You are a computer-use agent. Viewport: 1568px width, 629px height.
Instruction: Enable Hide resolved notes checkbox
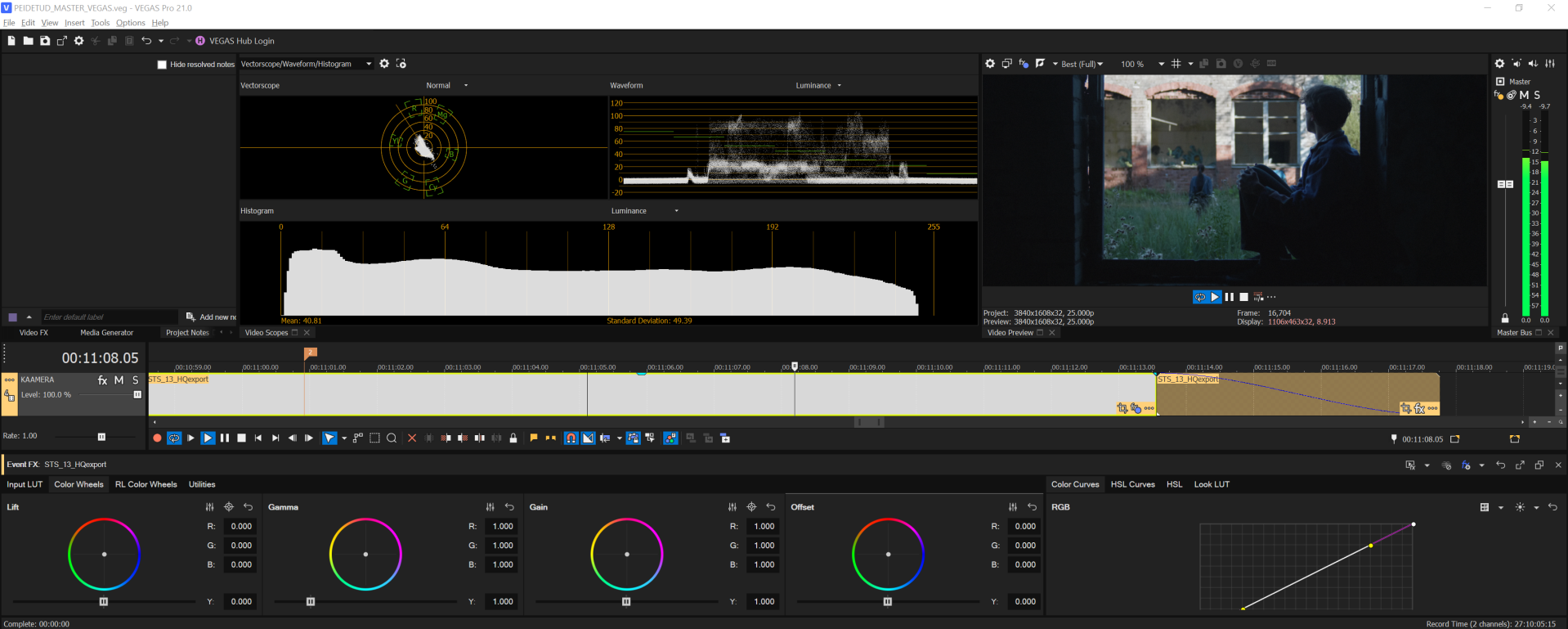pos(162,65)
